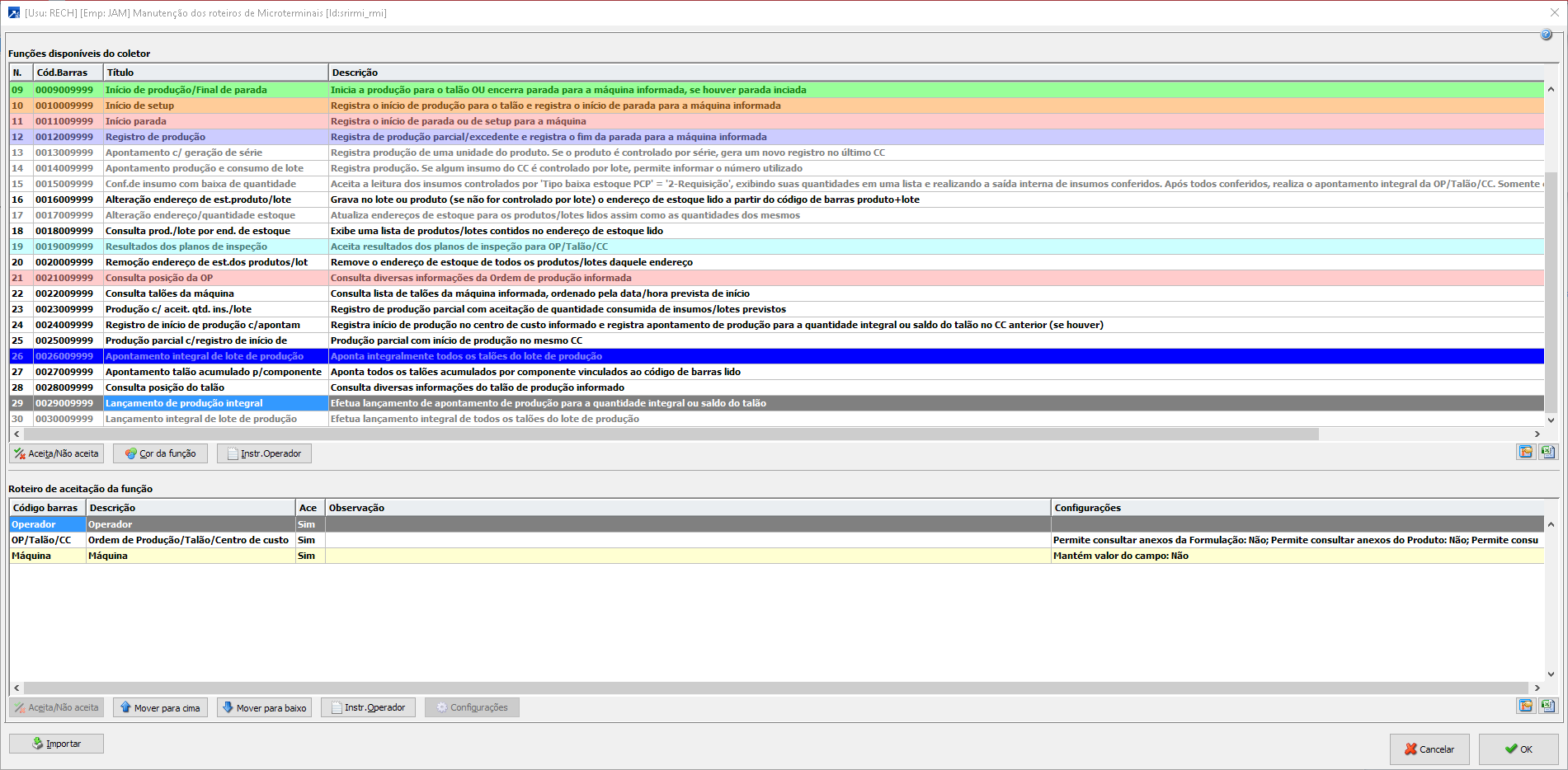1568x770 pixels.
Task: Select 'Alteração endereço de est.produto/lote' row
Action: pyautogui.click(x=776, y=200)
